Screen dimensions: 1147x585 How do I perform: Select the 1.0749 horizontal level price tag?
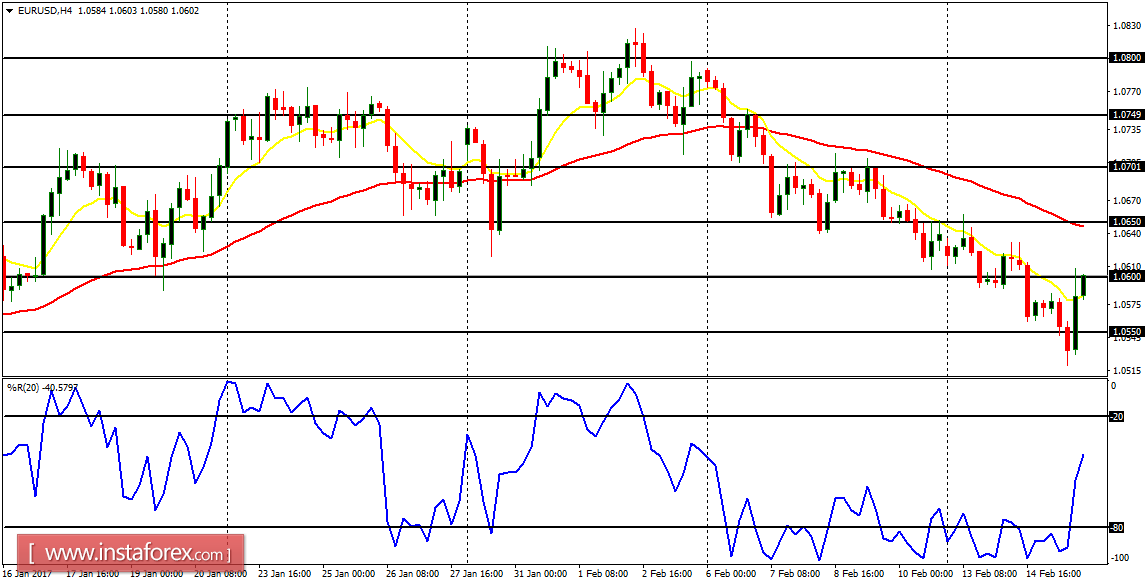1125,115
